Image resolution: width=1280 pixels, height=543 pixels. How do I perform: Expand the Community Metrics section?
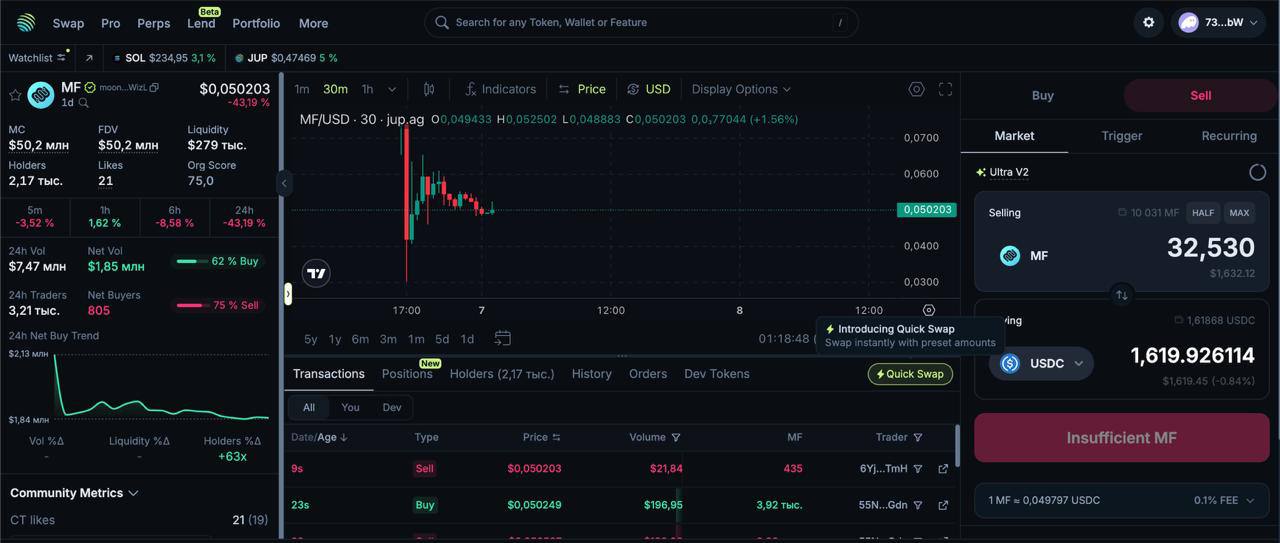tap(74, 493)
